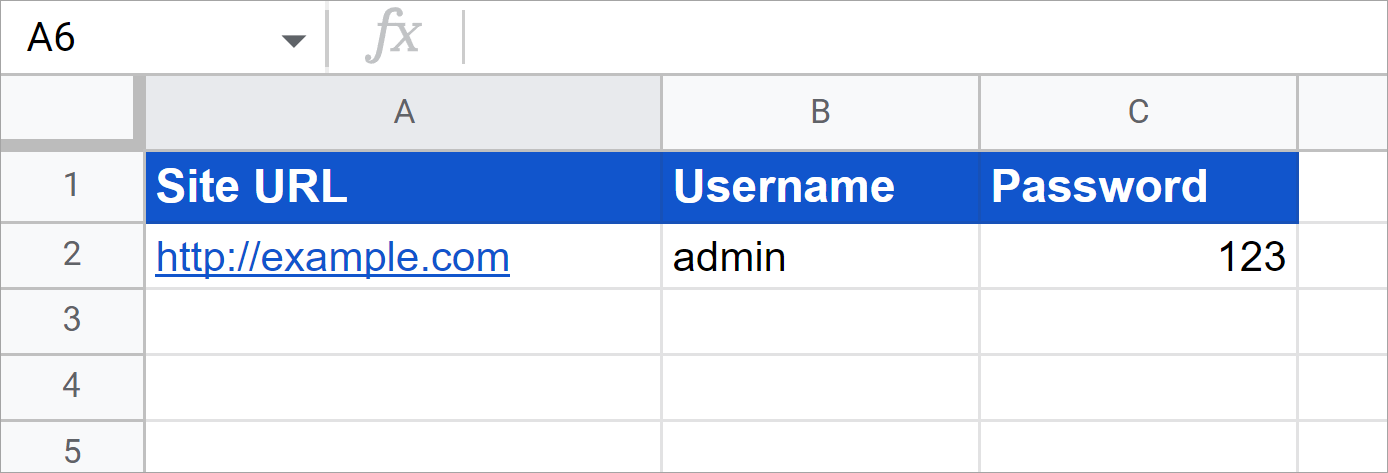Image resolution: width=1388 pixels, height=473 pixels.
Task: Select the Password header cell
Action: (x=1138, y=186)
